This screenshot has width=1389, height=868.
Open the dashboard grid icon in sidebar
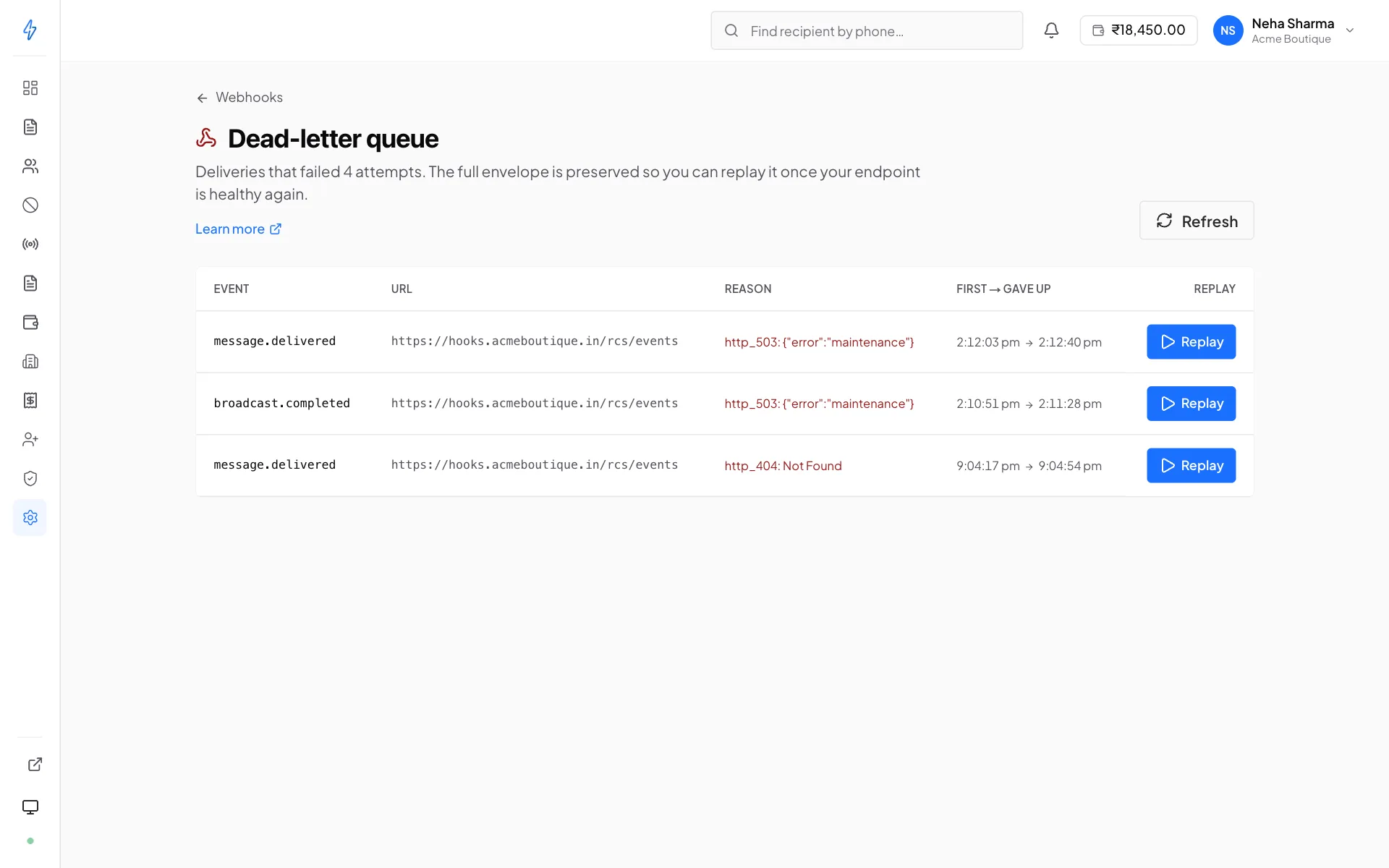(x=30, y=88)
